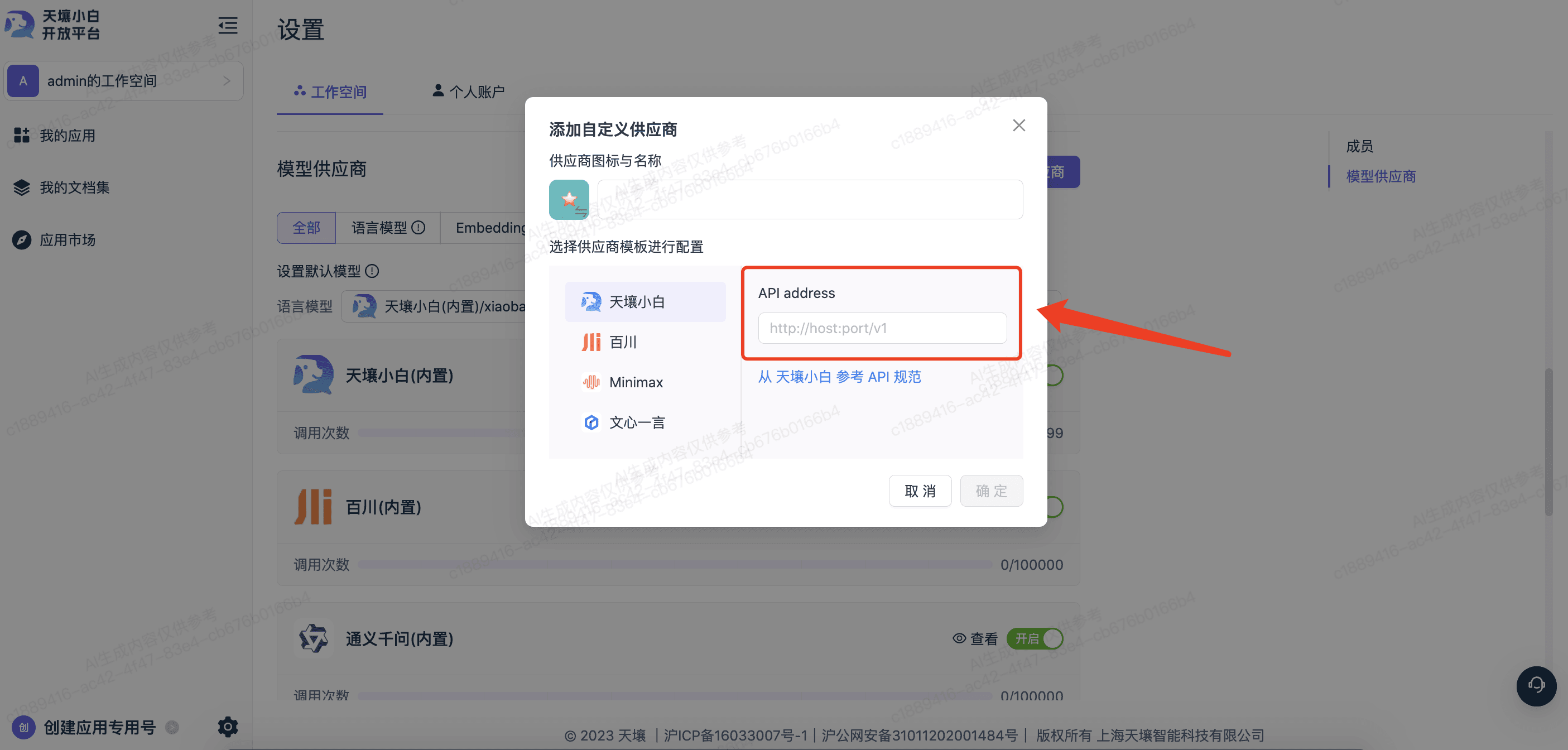Image resolution: width=1568 pixels, height=750 pixels.
Task: Click the info icon next to 设置默认模型
Action: pyautogui.click(x=372, y=271)
